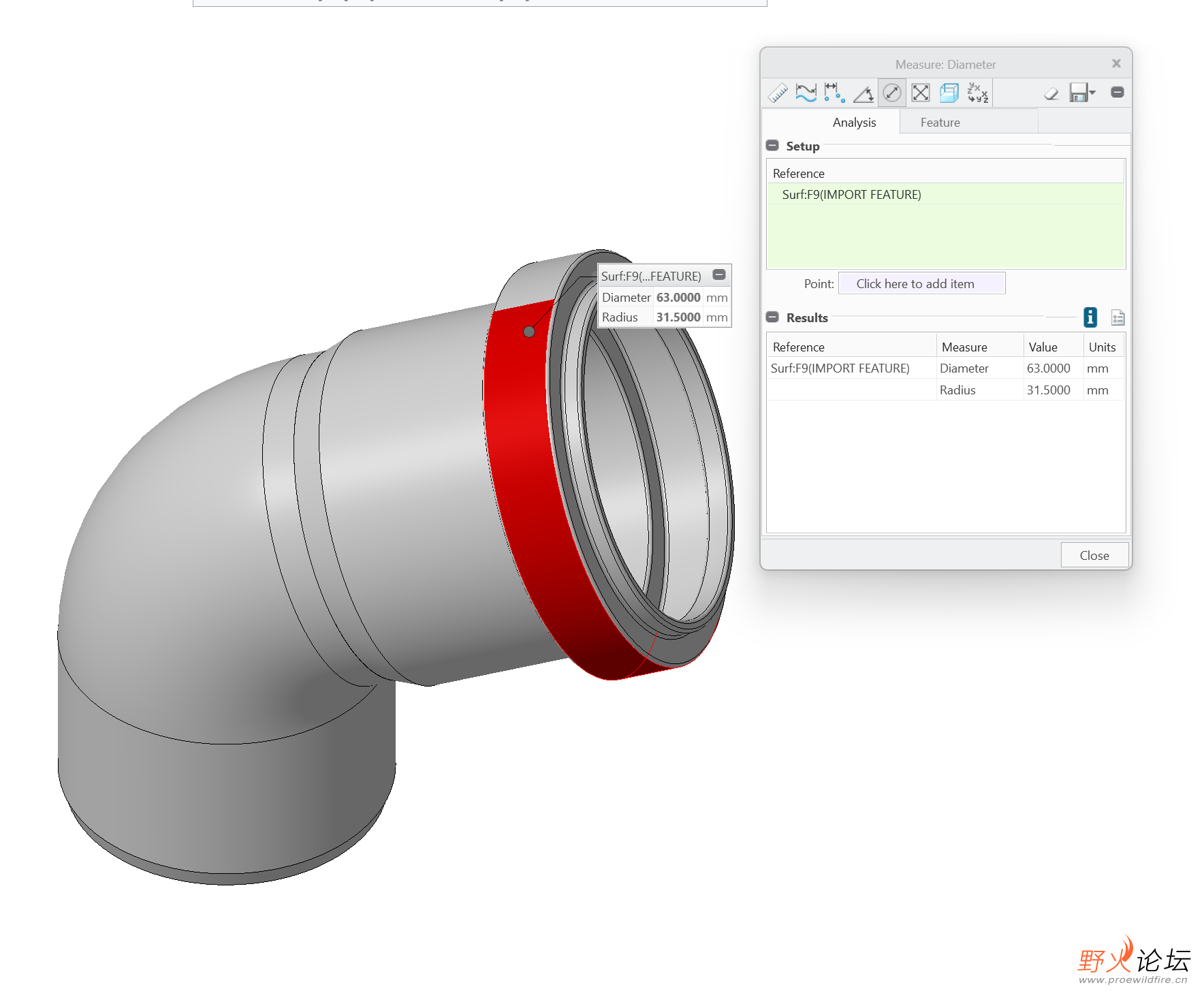This screenshot has width=1204, height=991.
Task: Click the Reference column header in Results
Action: tap(851, 347)
